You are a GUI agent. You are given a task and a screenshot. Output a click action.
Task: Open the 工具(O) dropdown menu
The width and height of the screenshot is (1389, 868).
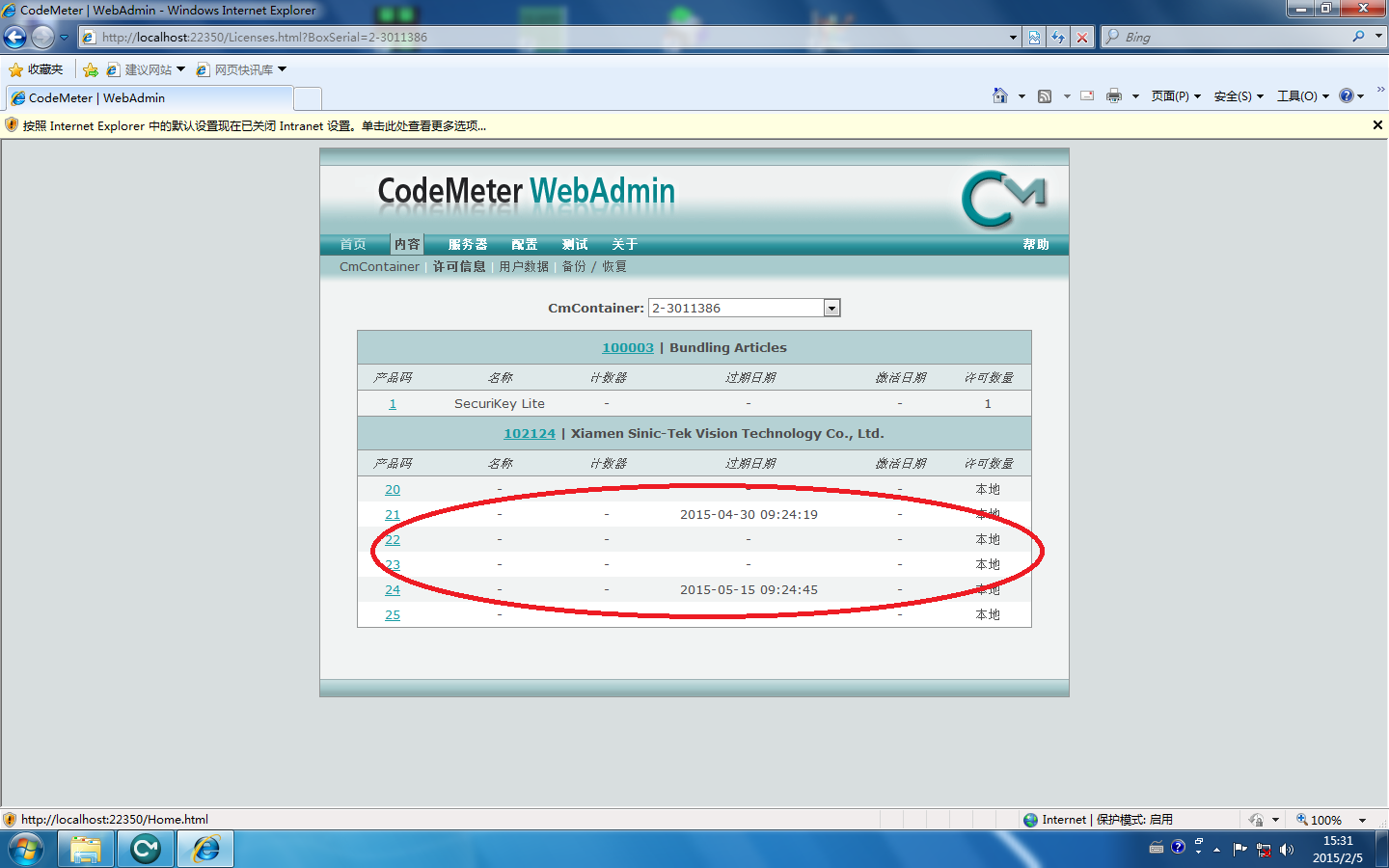click(1303, 95)
